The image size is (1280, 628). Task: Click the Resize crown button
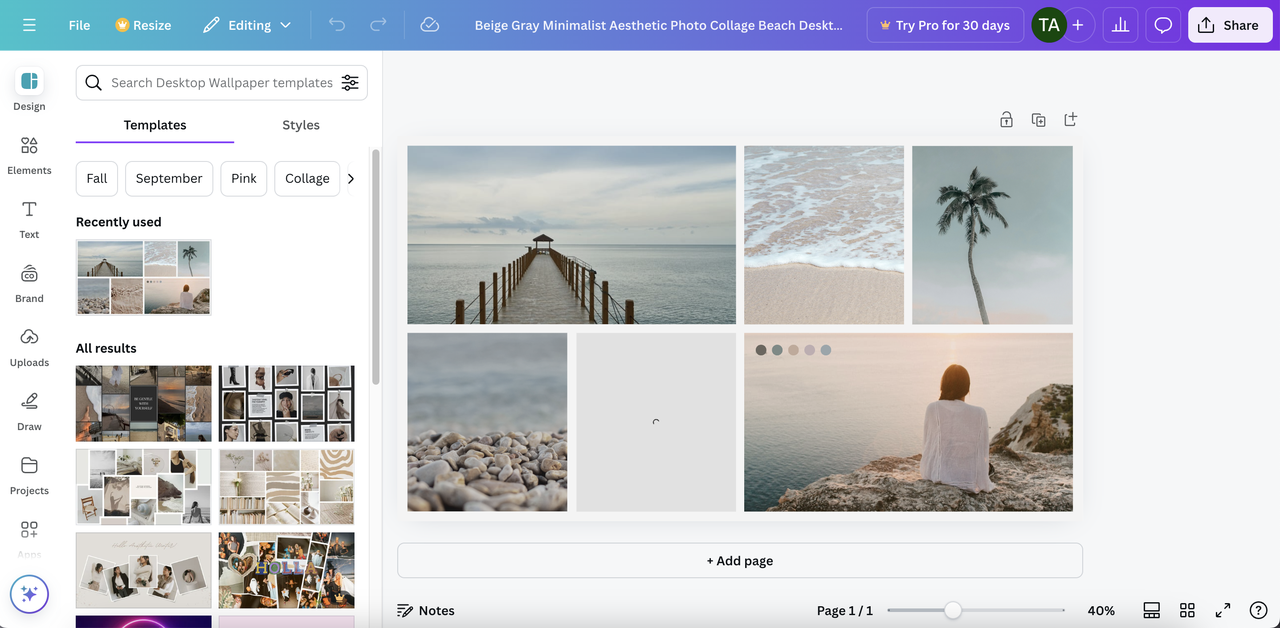click(x=143, y=25)
